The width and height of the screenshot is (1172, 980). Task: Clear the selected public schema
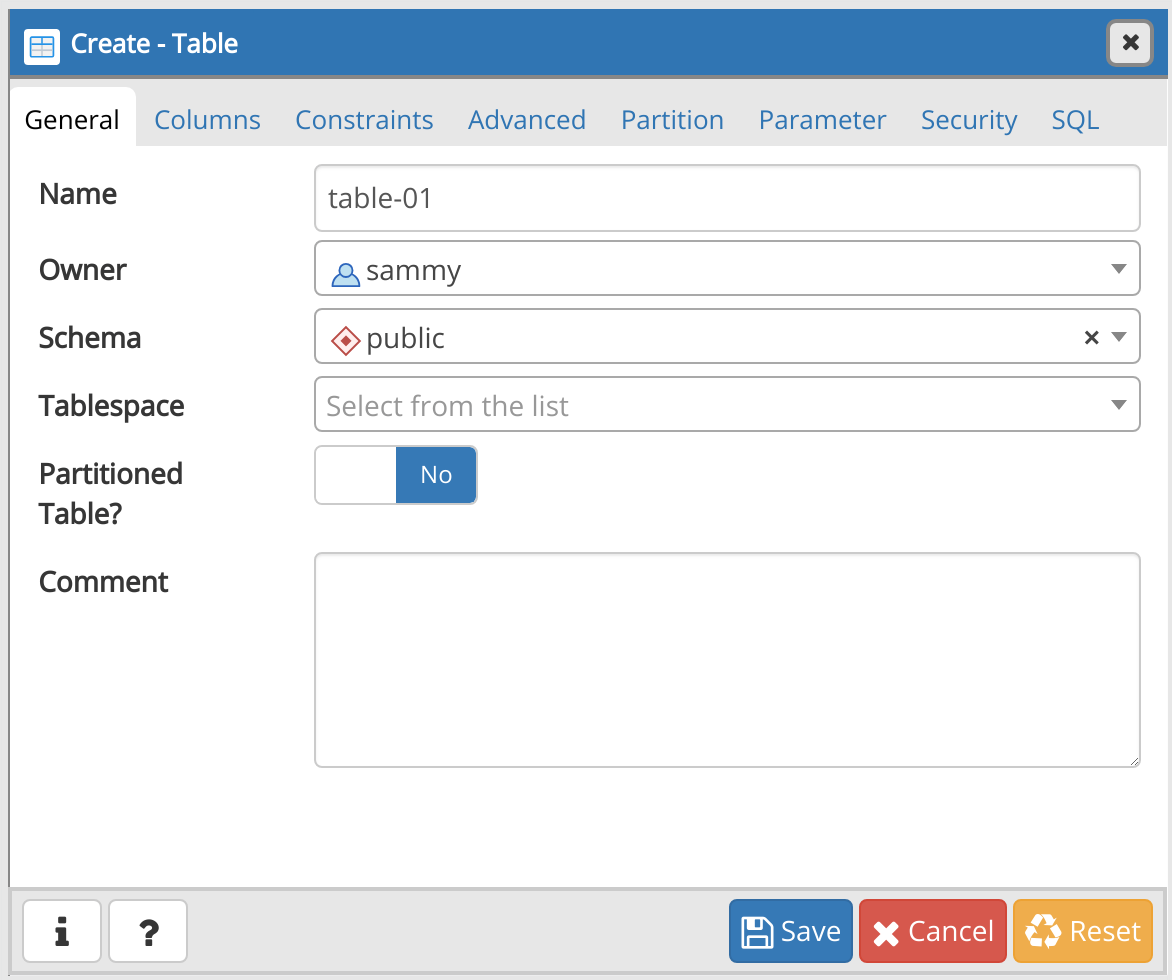click(x=1090, y=337)
